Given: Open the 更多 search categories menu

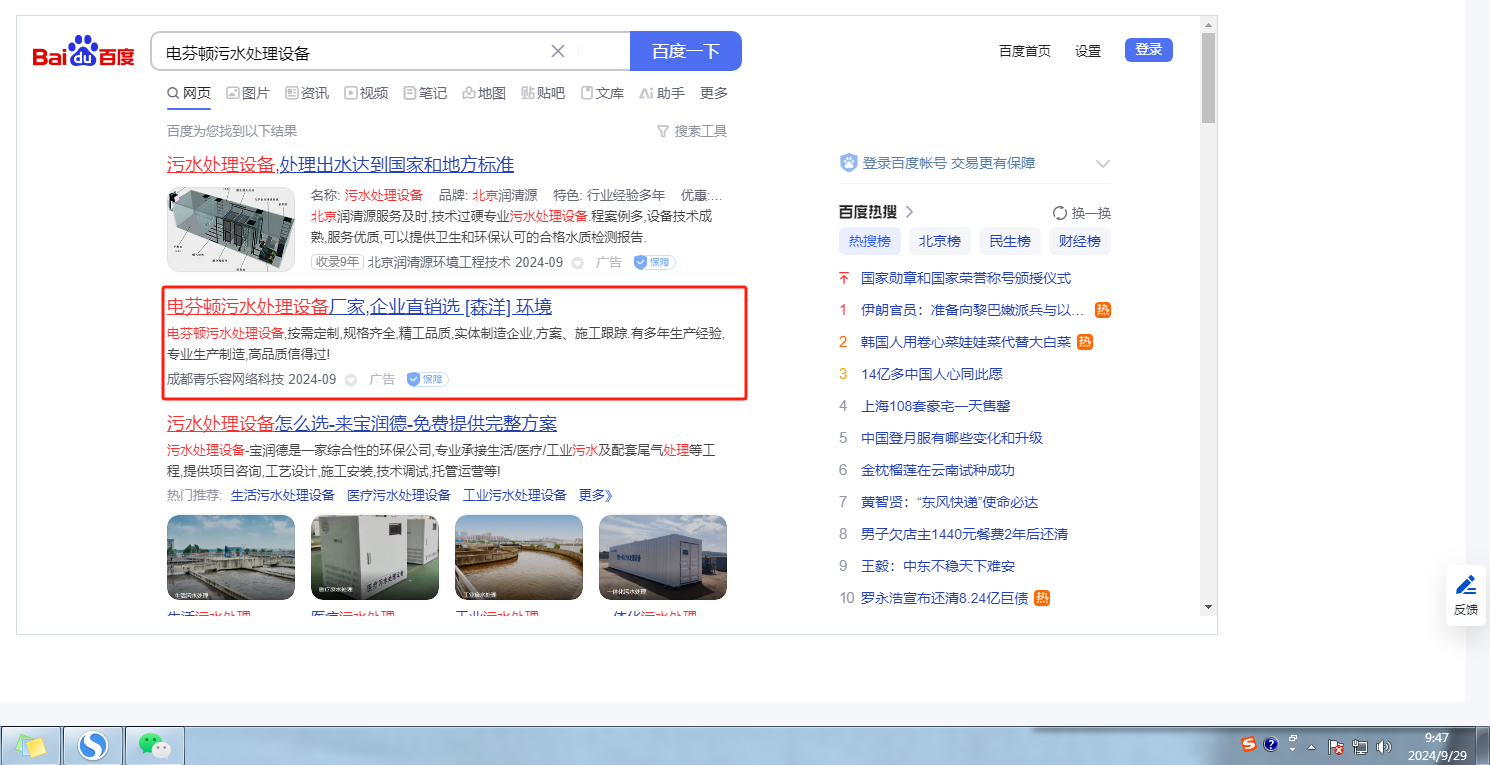Looking at the screenshot, I should pyautogui.click(x=714, y=93).
